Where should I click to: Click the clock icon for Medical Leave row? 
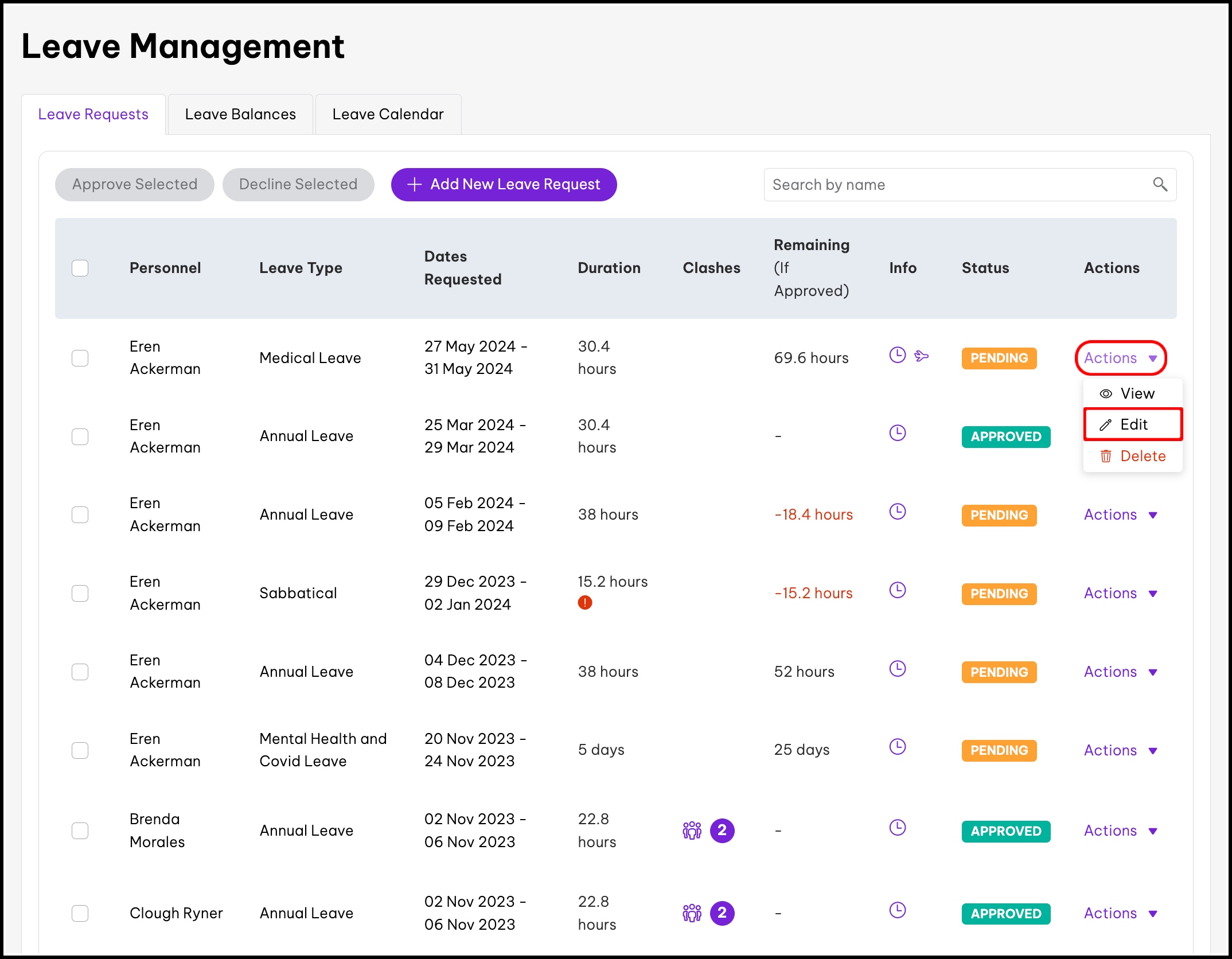897,355
